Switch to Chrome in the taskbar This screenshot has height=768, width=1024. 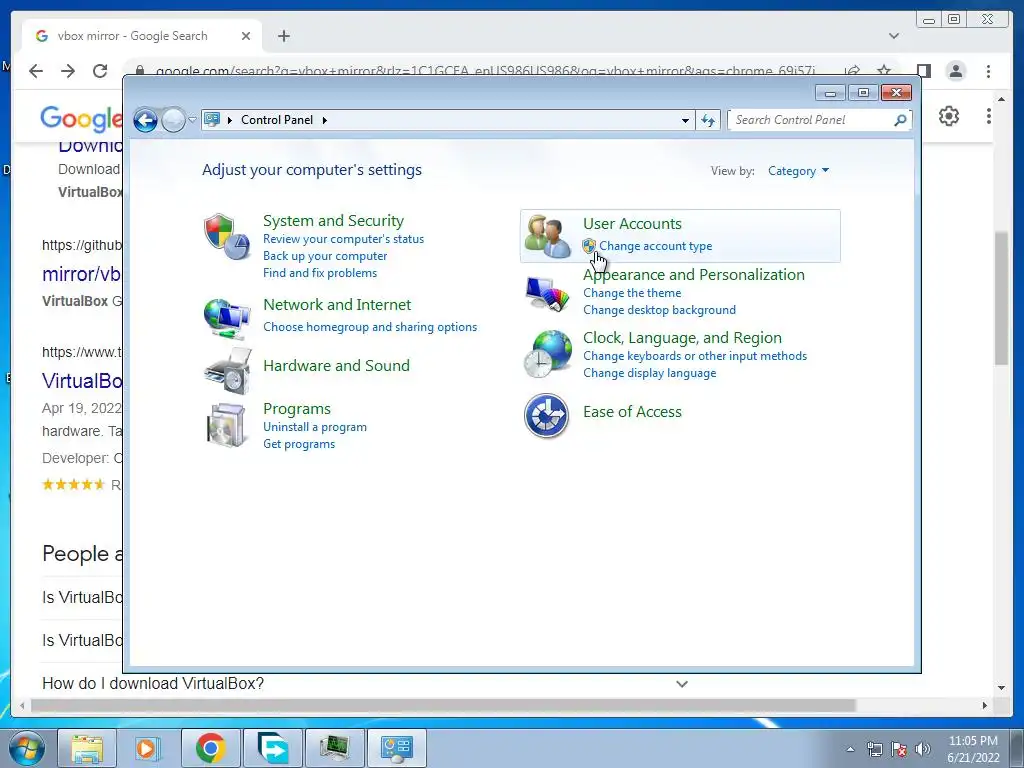pyautogui.click(x=210, y=748)
